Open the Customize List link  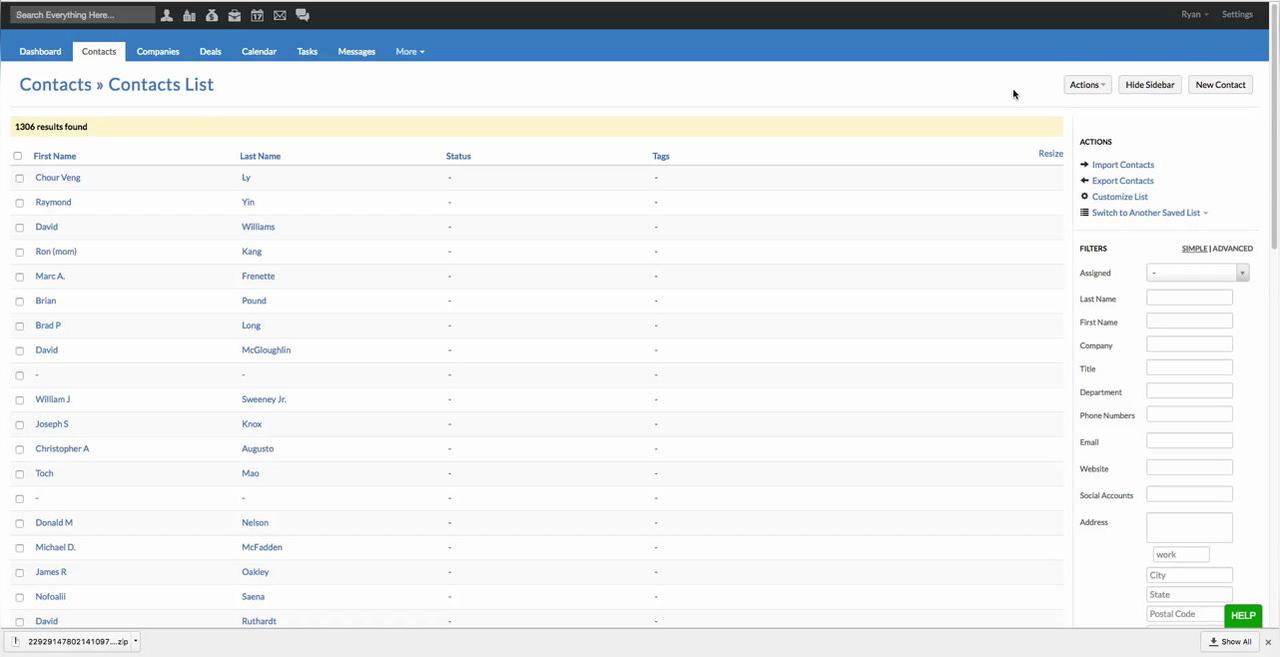tap(1120, 197)
